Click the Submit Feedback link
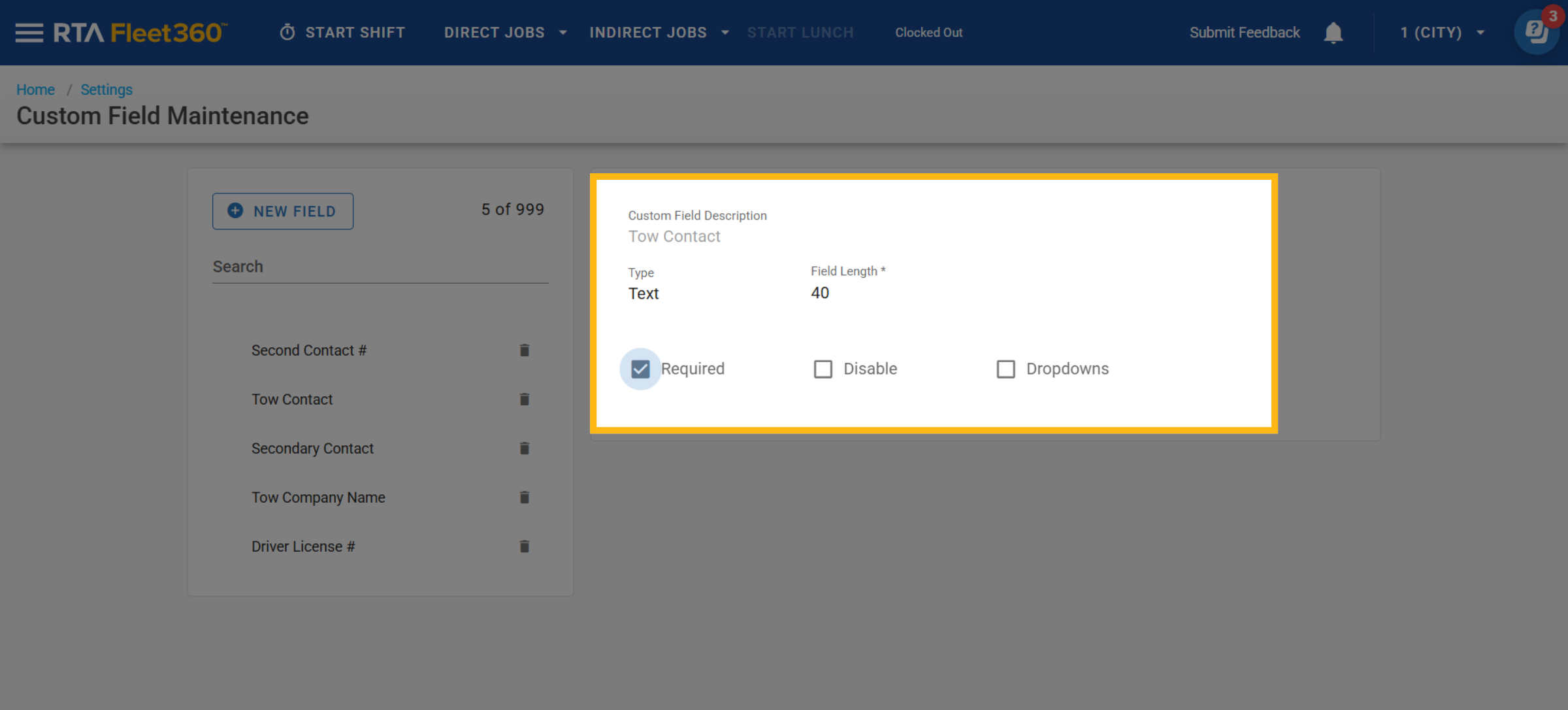The image size is (1568, 710). [x=1244, y=33]
